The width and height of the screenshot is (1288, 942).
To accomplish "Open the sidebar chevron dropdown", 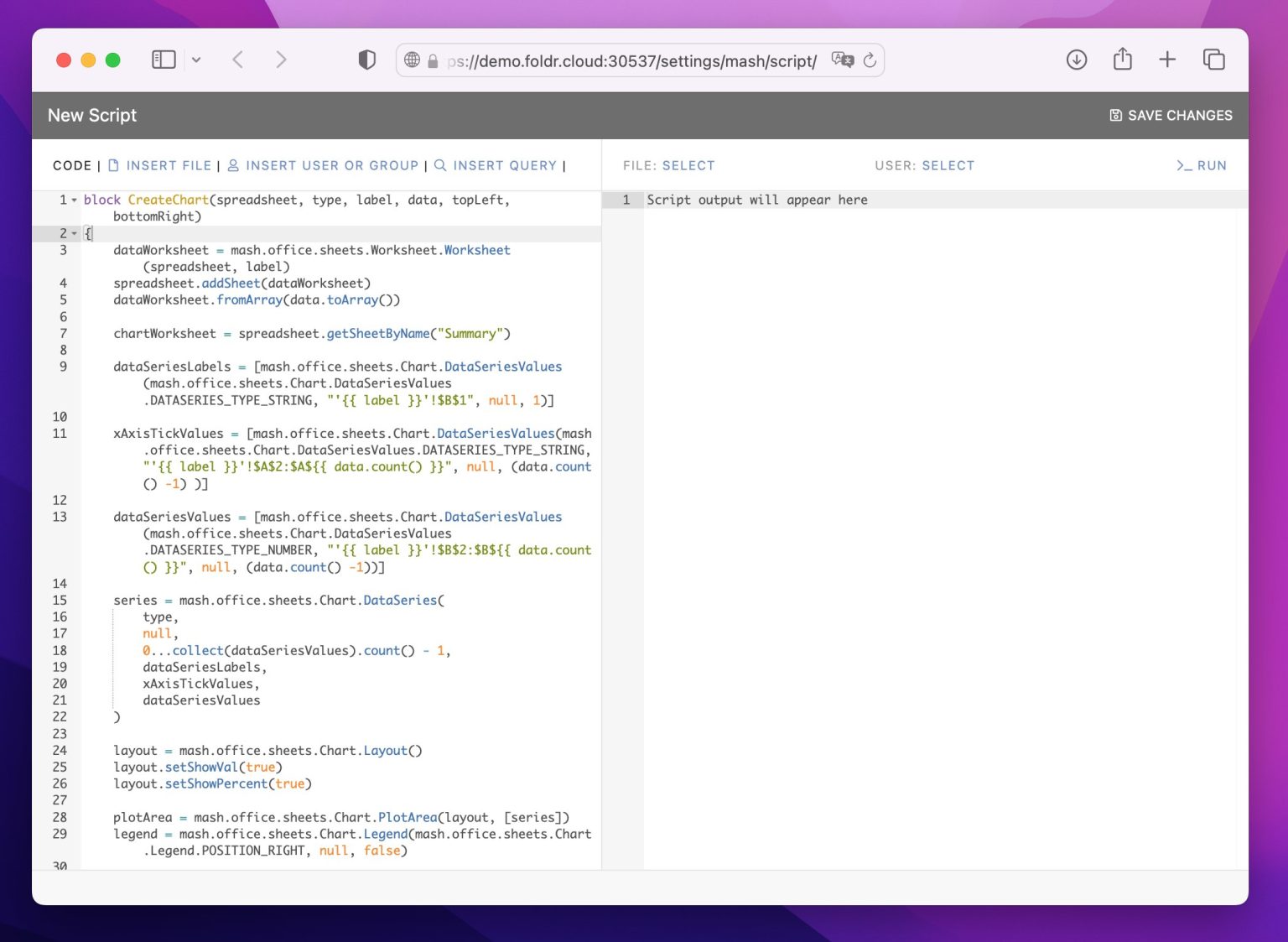I will [196, 60].
